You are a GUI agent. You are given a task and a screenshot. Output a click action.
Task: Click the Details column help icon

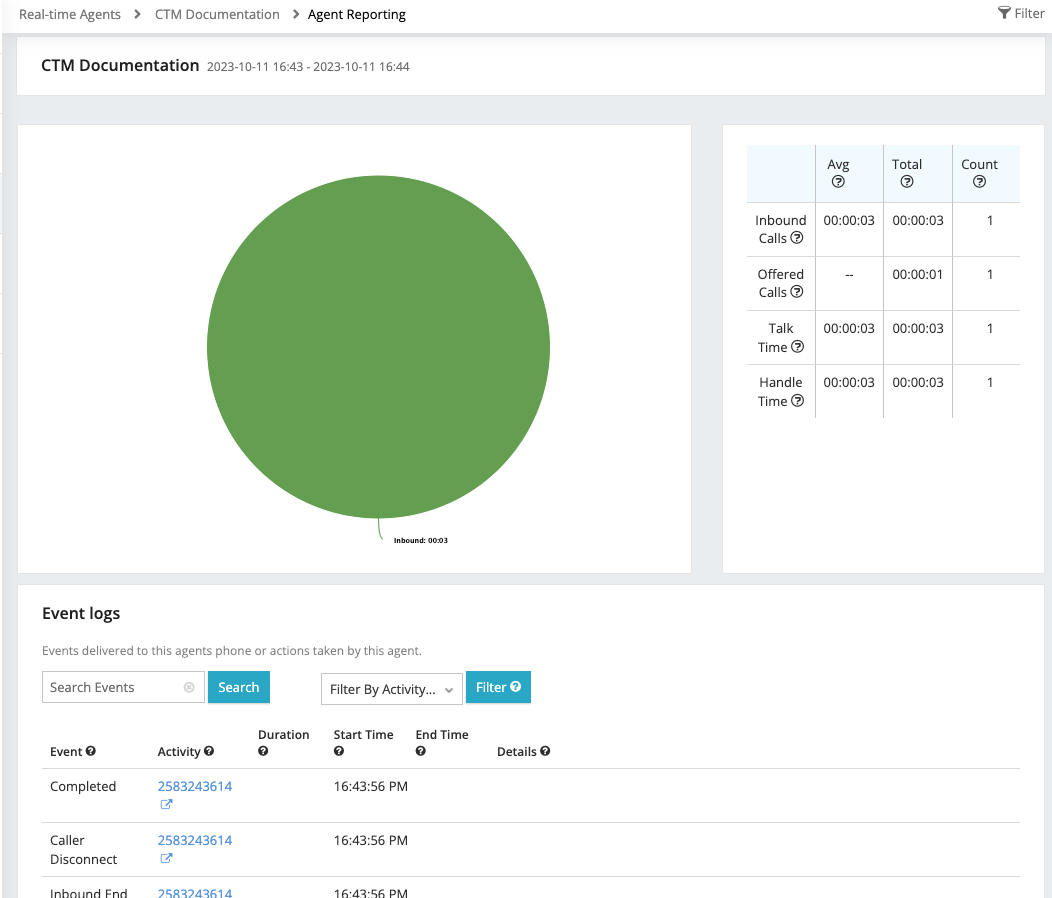pyautogui.click(x=545, y=751)
